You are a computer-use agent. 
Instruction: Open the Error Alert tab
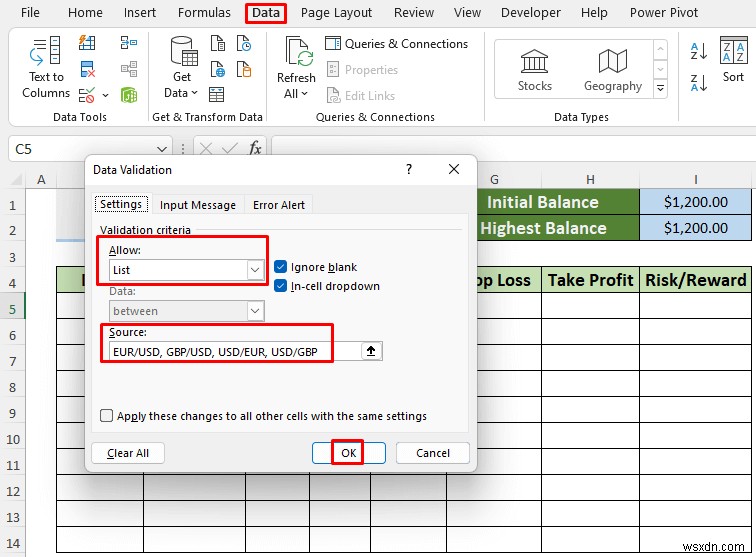(x=279, y=205)
